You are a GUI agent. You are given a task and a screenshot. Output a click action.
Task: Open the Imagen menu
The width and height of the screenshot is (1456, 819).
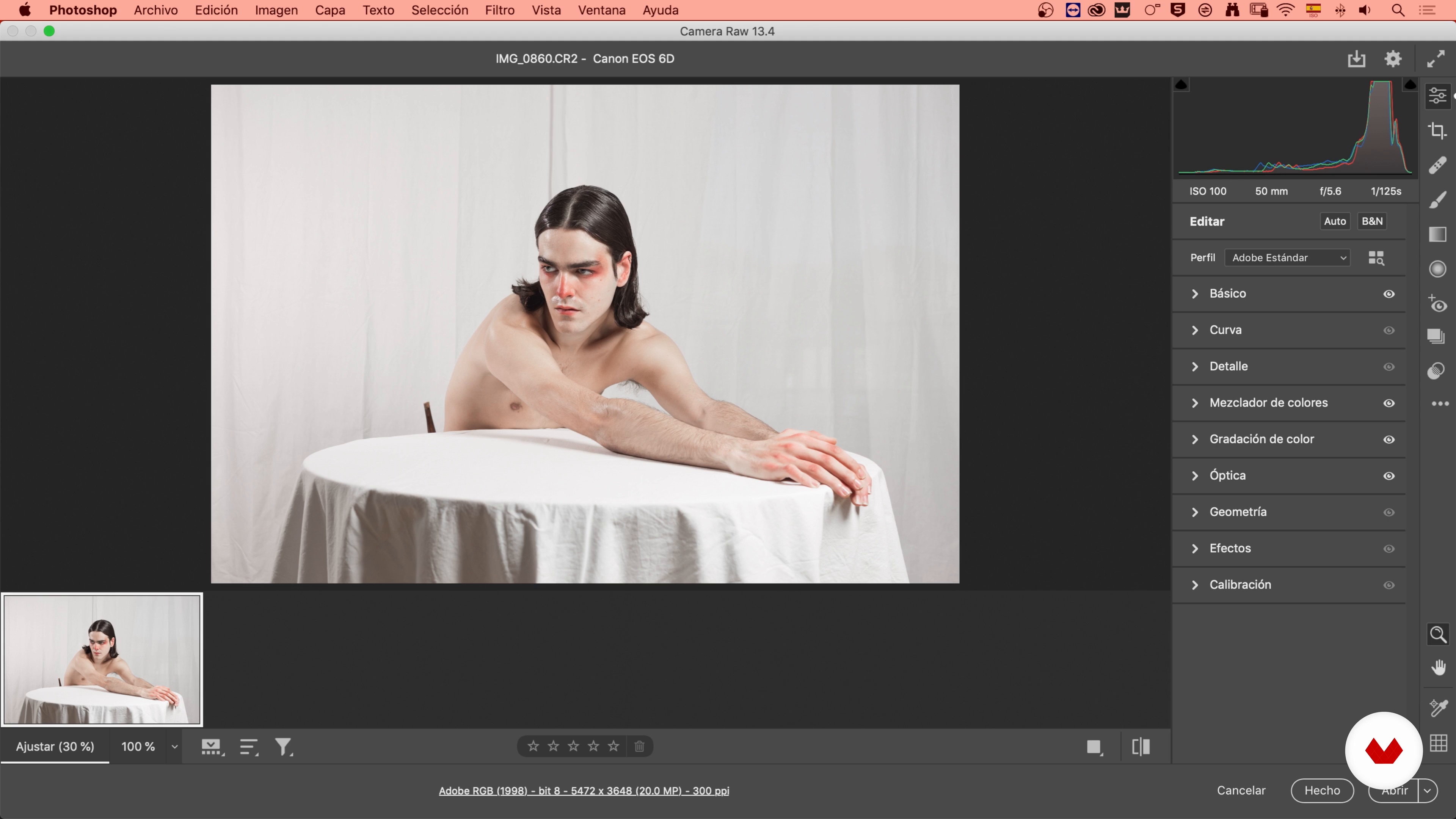(x=276, y=10)
